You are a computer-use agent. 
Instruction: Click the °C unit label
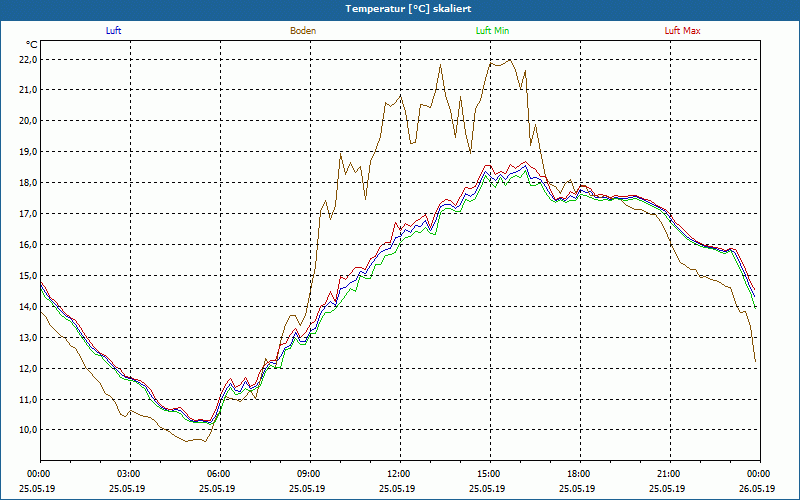[x=32, y=45]
